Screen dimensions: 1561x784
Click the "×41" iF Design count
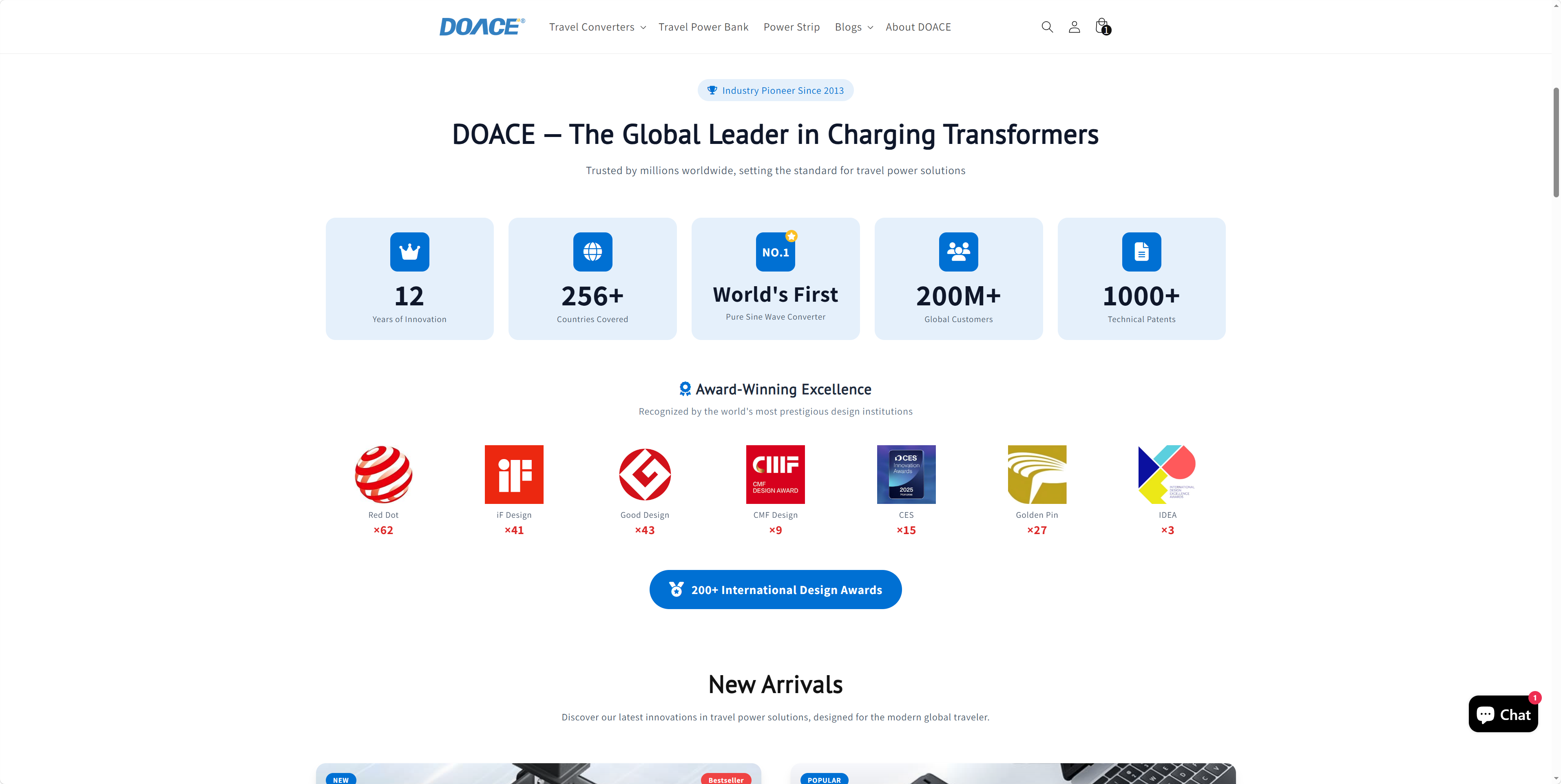click(514, 530)
